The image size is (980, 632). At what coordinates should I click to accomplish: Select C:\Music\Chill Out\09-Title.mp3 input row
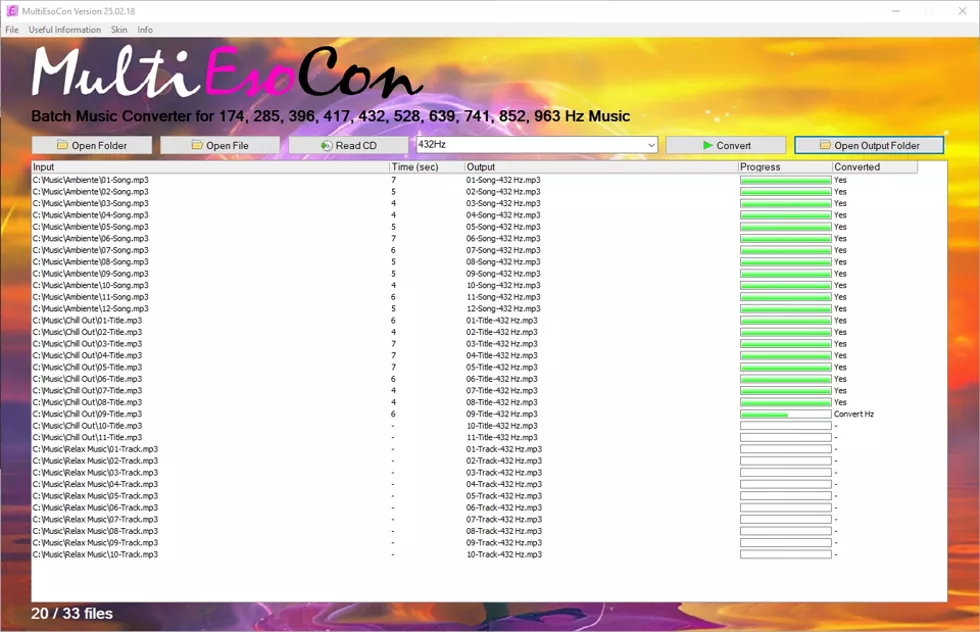point(88,414)
